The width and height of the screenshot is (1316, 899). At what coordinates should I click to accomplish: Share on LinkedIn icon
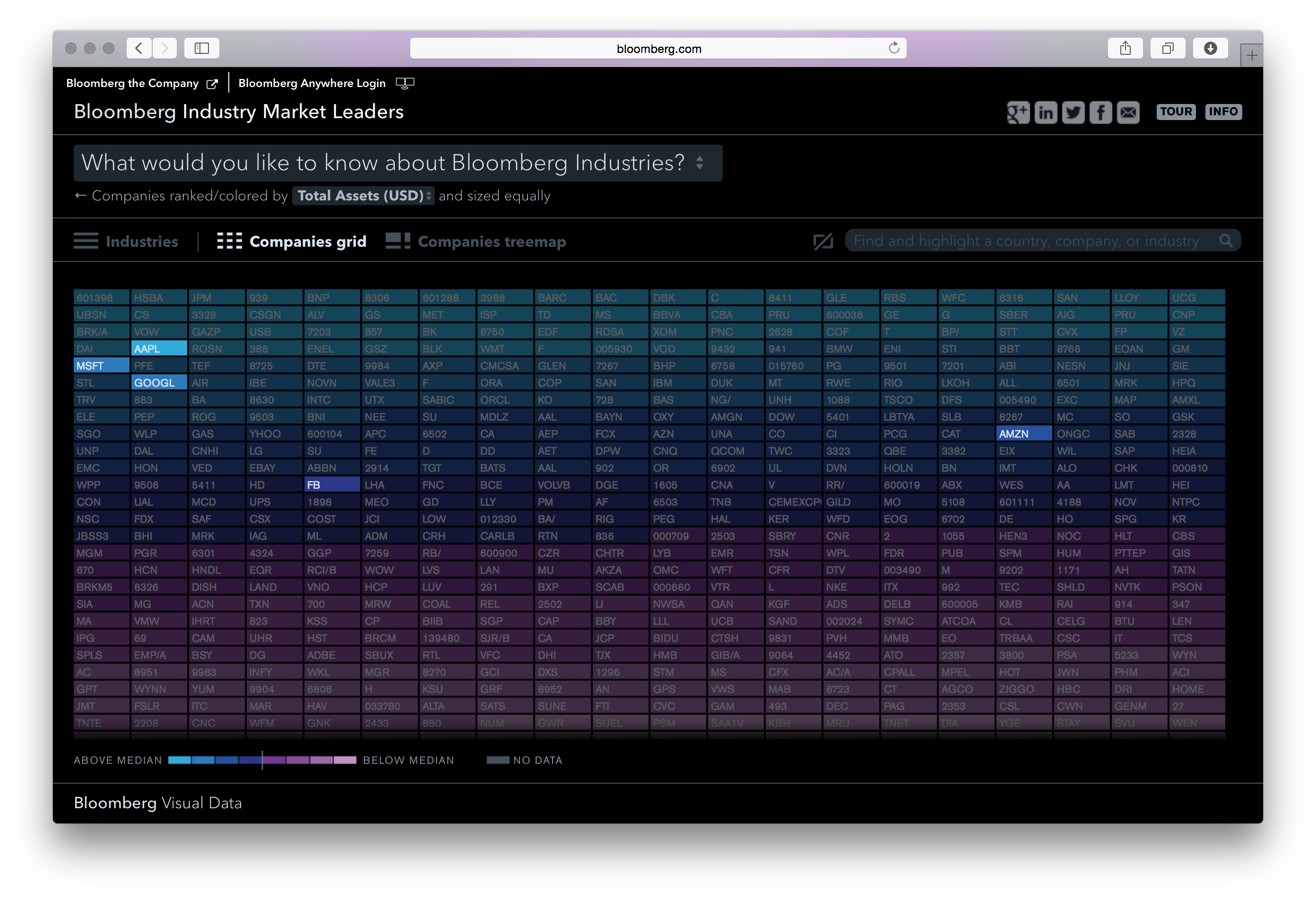pos(1046,112)
